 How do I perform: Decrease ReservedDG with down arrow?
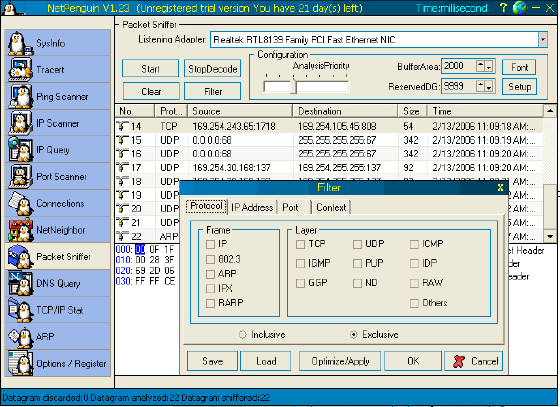489,86
